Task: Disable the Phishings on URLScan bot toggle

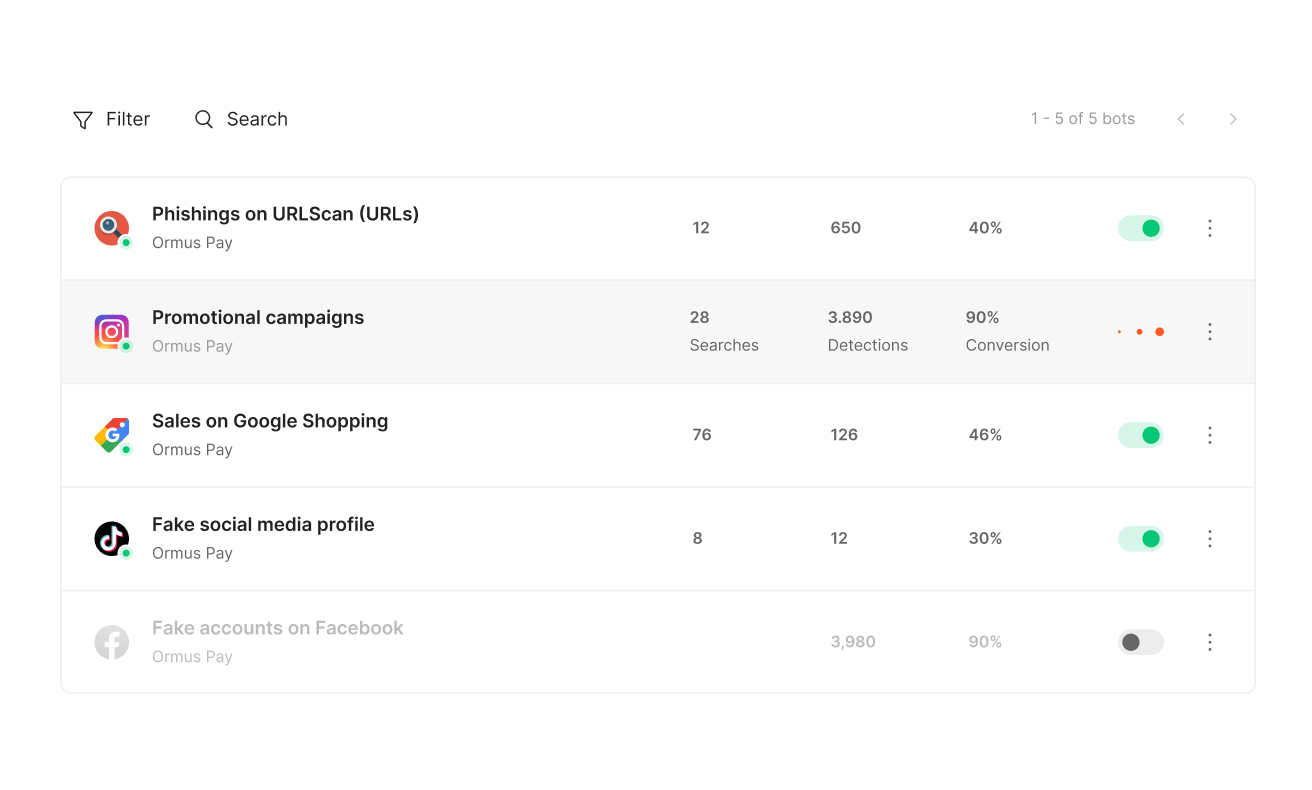Action: (x=1141, y=228)
